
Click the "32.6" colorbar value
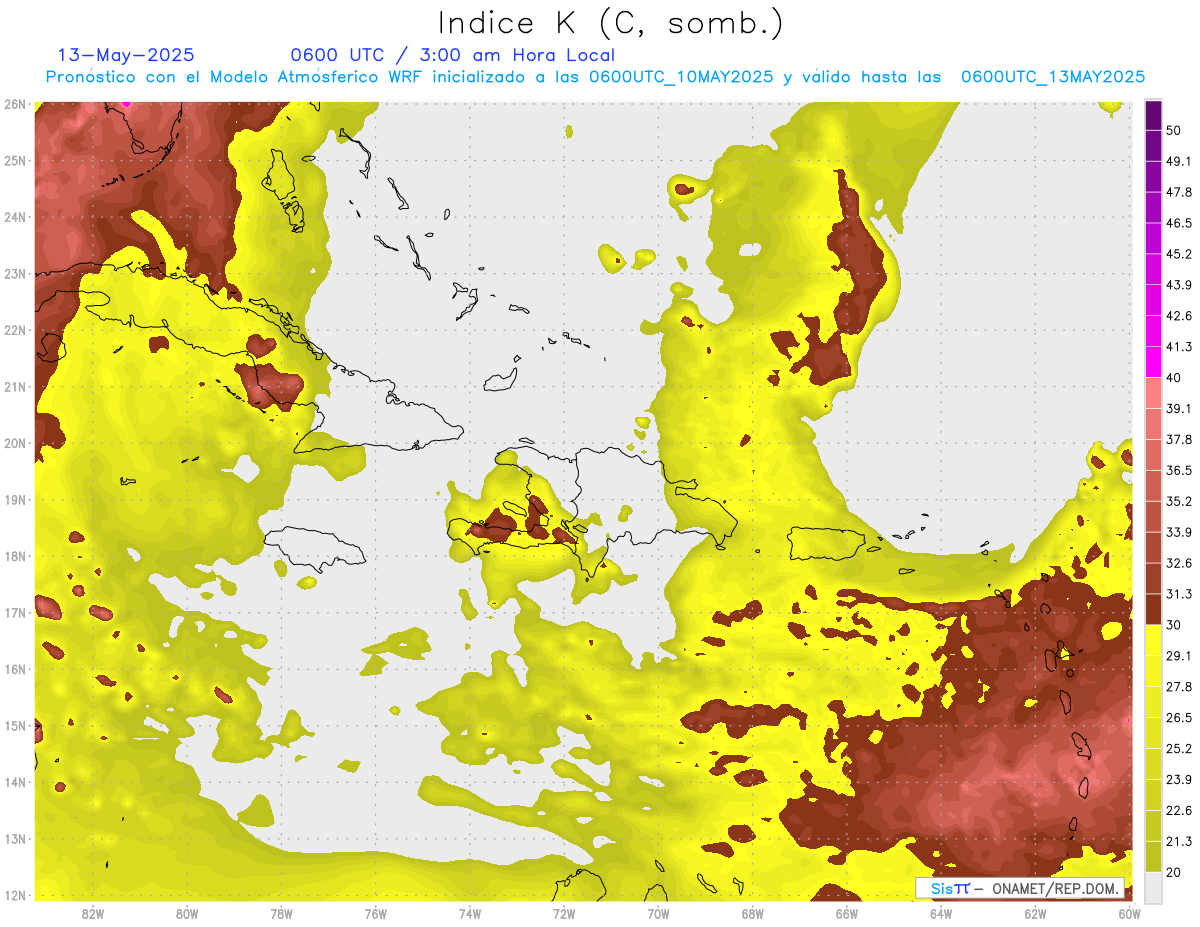point(1179,563)
